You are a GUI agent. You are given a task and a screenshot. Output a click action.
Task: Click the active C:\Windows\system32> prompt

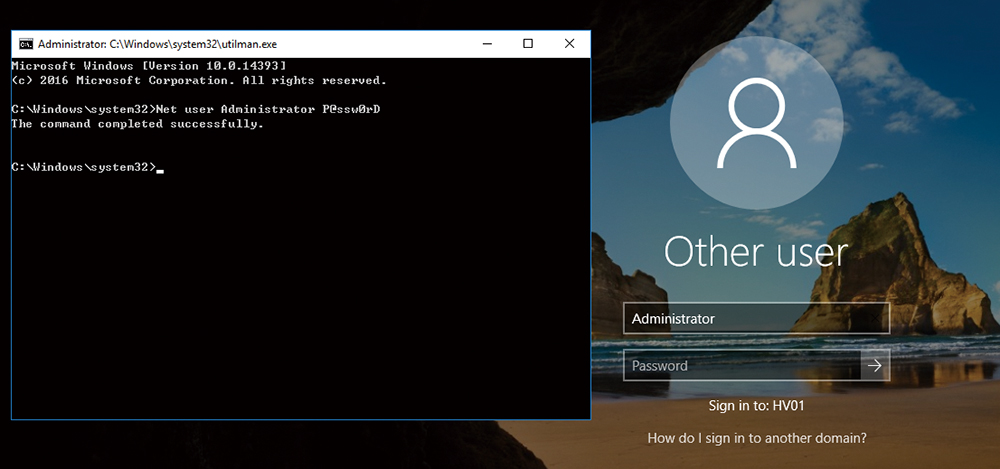(87, 167)
